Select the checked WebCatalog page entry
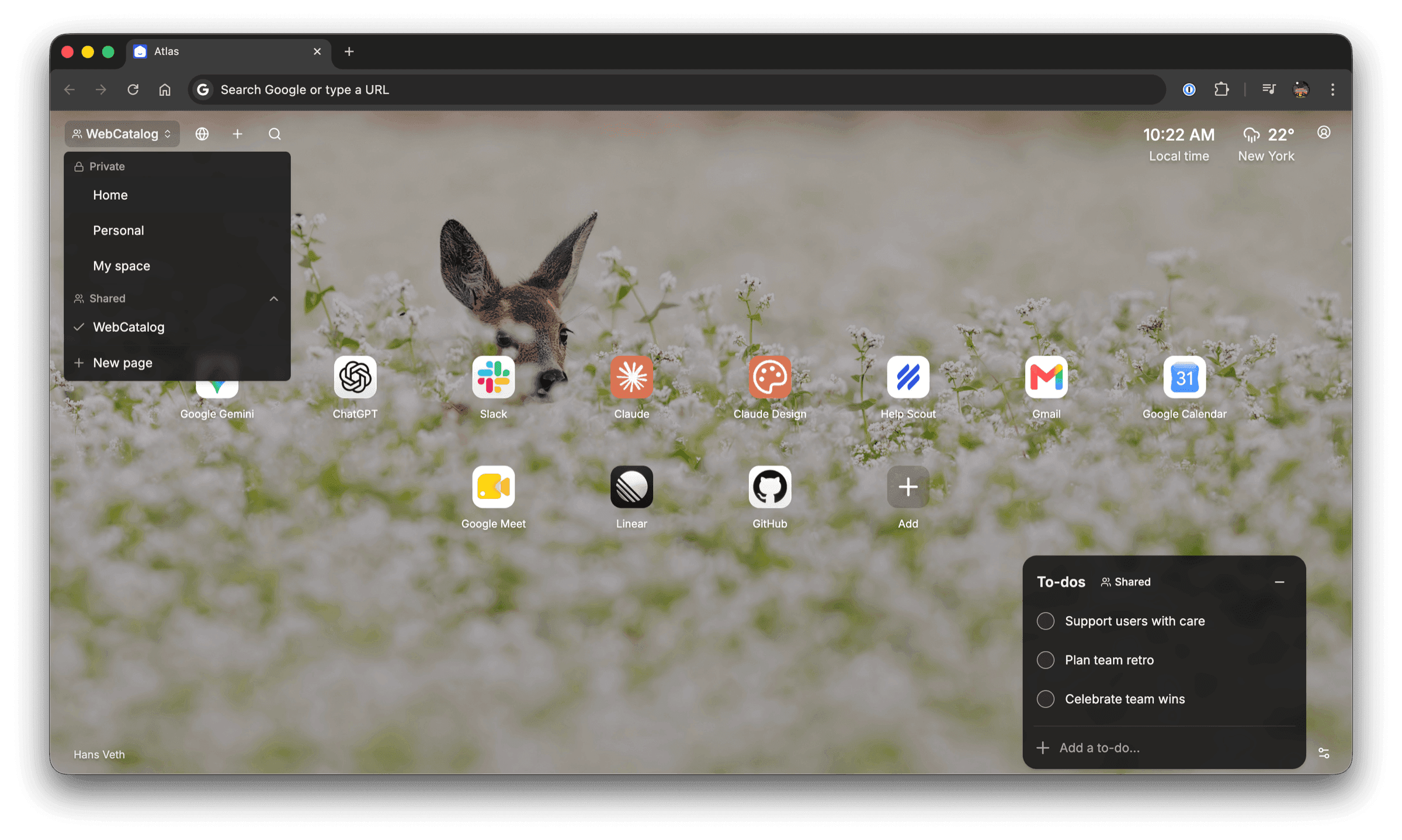1402x840 pixels. point(177,327)
